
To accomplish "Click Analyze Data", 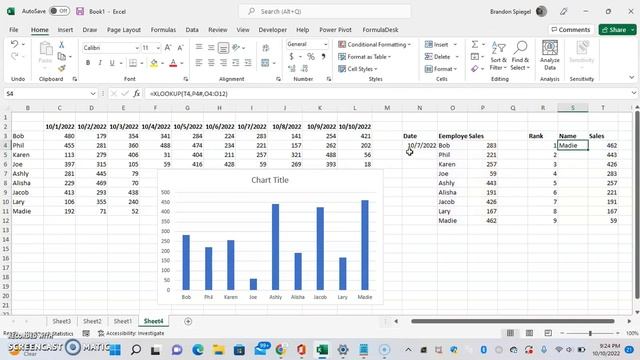I will click(550, 56).
